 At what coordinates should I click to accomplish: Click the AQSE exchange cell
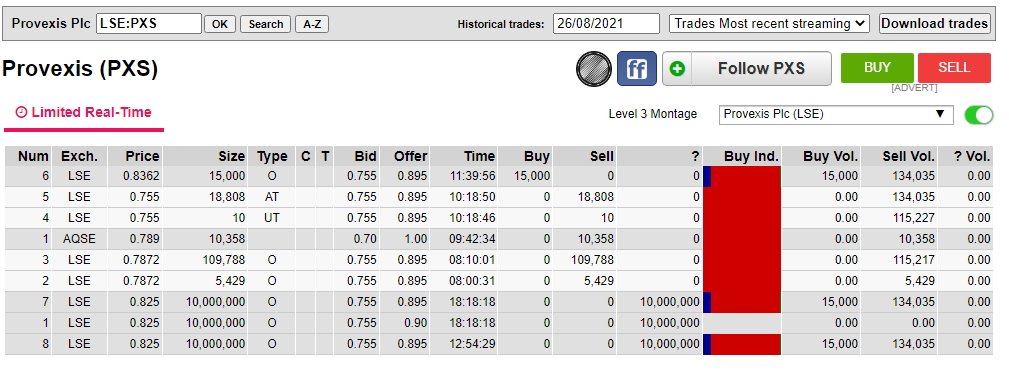click(x=79, y=239)
